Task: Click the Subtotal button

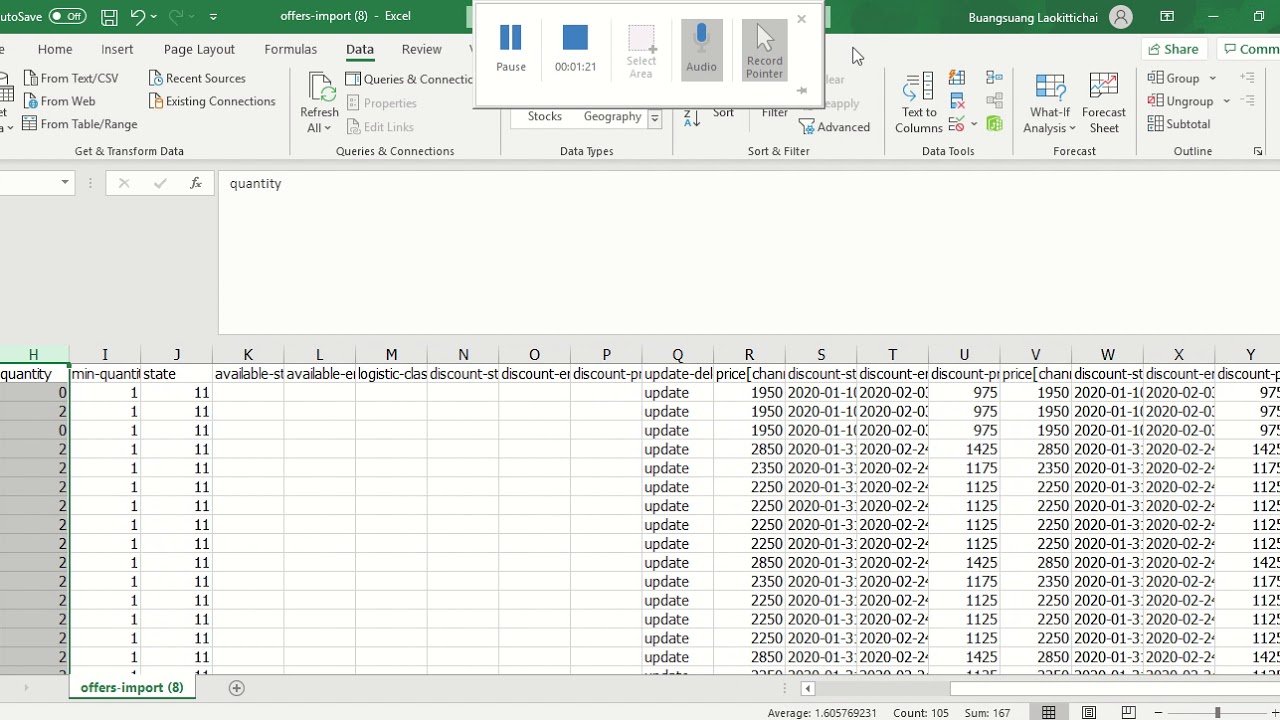Action: (x=1179, y=124)
